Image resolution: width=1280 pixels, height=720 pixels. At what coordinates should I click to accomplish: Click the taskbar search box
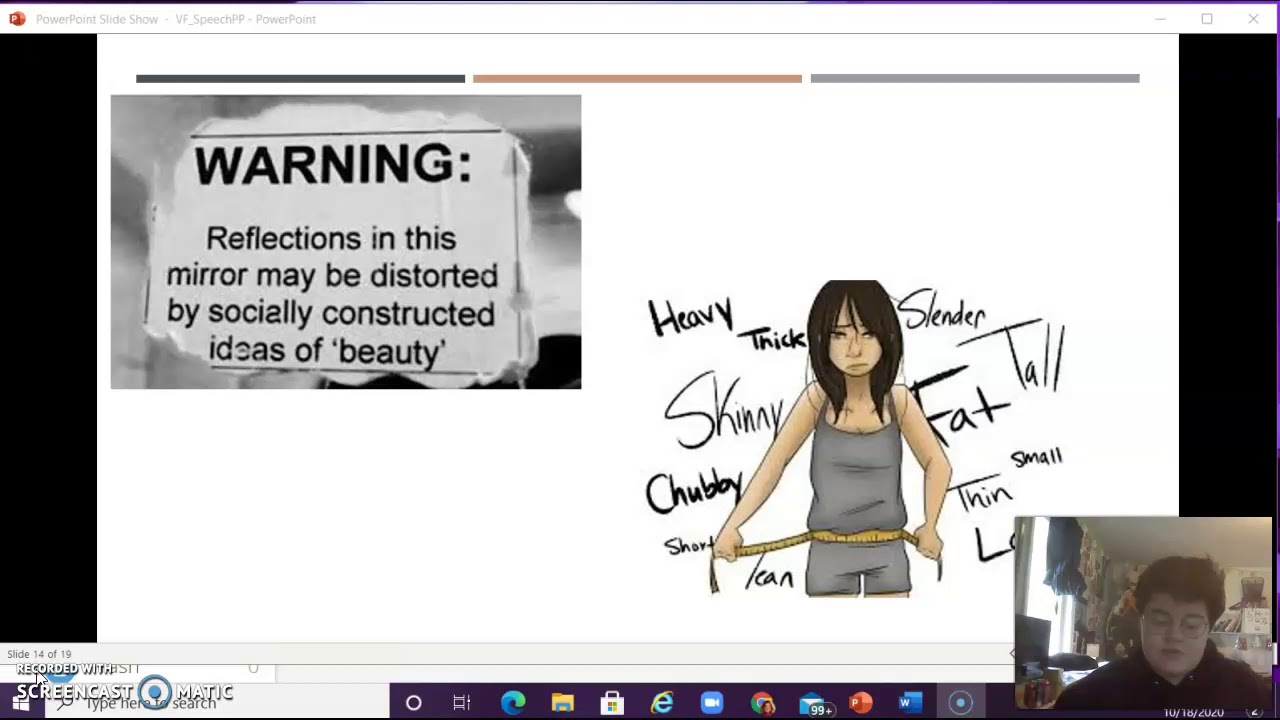point(215,703)
